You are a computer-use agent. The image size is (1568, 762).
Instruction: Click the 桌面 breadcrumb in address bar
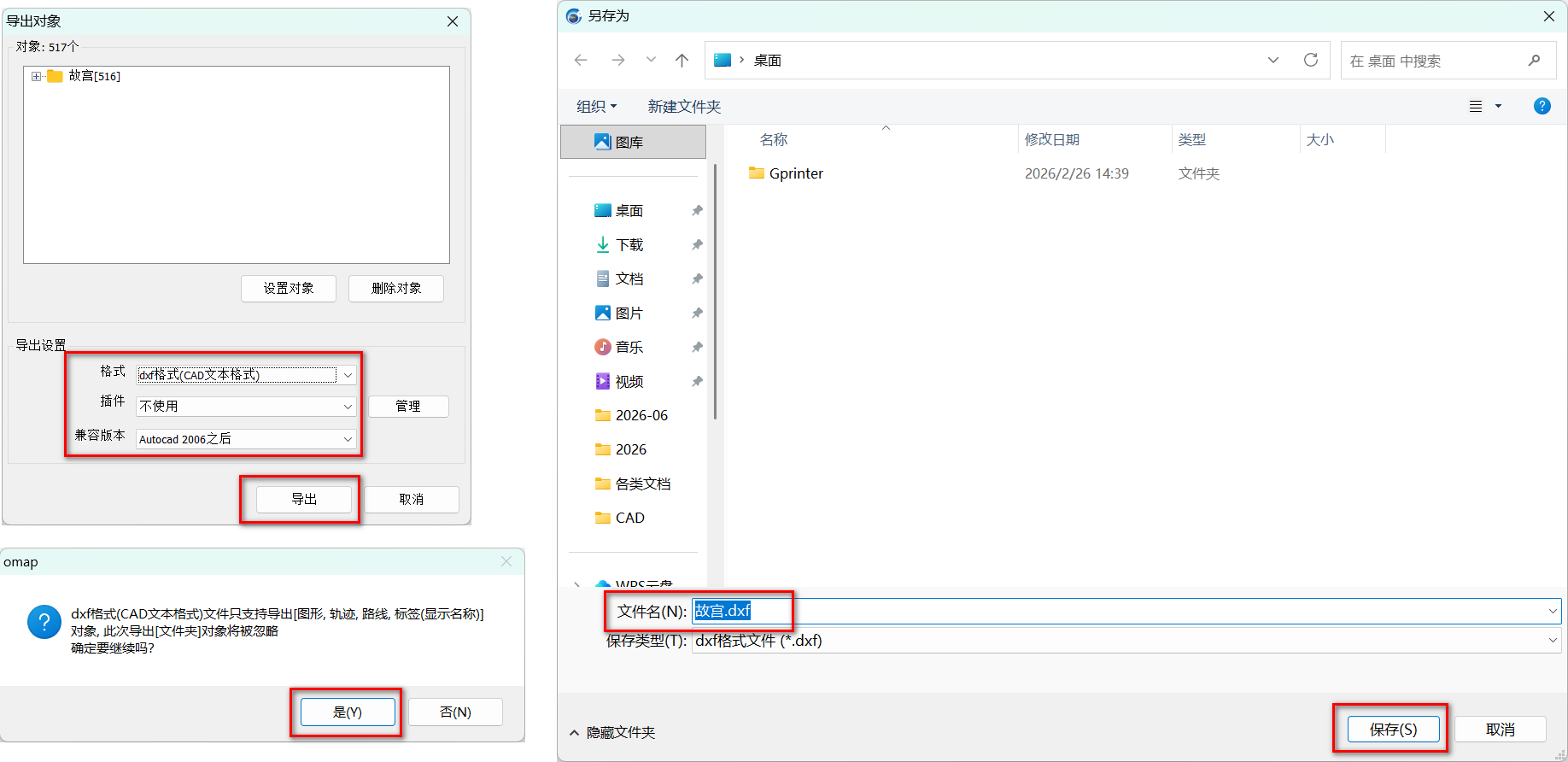click(767, 61)
